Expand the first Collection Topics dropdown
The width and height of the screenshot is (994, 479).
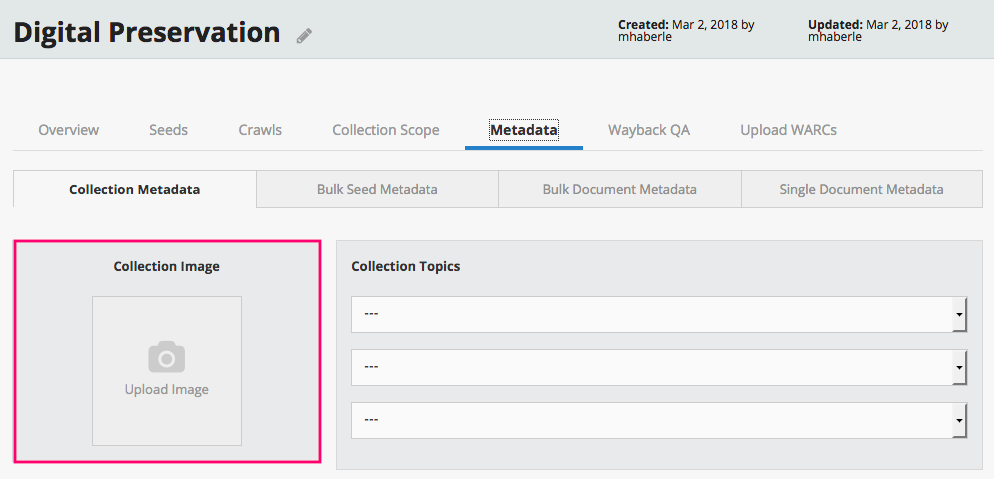tap(658, 314)
